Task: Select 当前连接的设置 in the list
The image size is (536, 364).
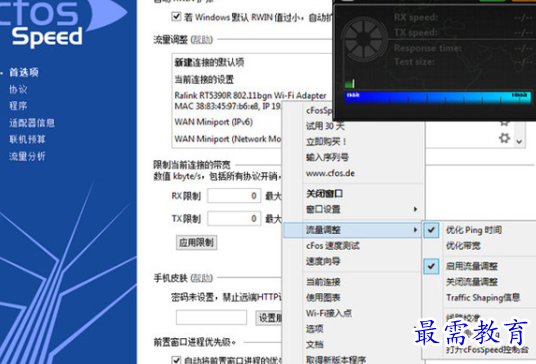Action: tap(204, 80)
